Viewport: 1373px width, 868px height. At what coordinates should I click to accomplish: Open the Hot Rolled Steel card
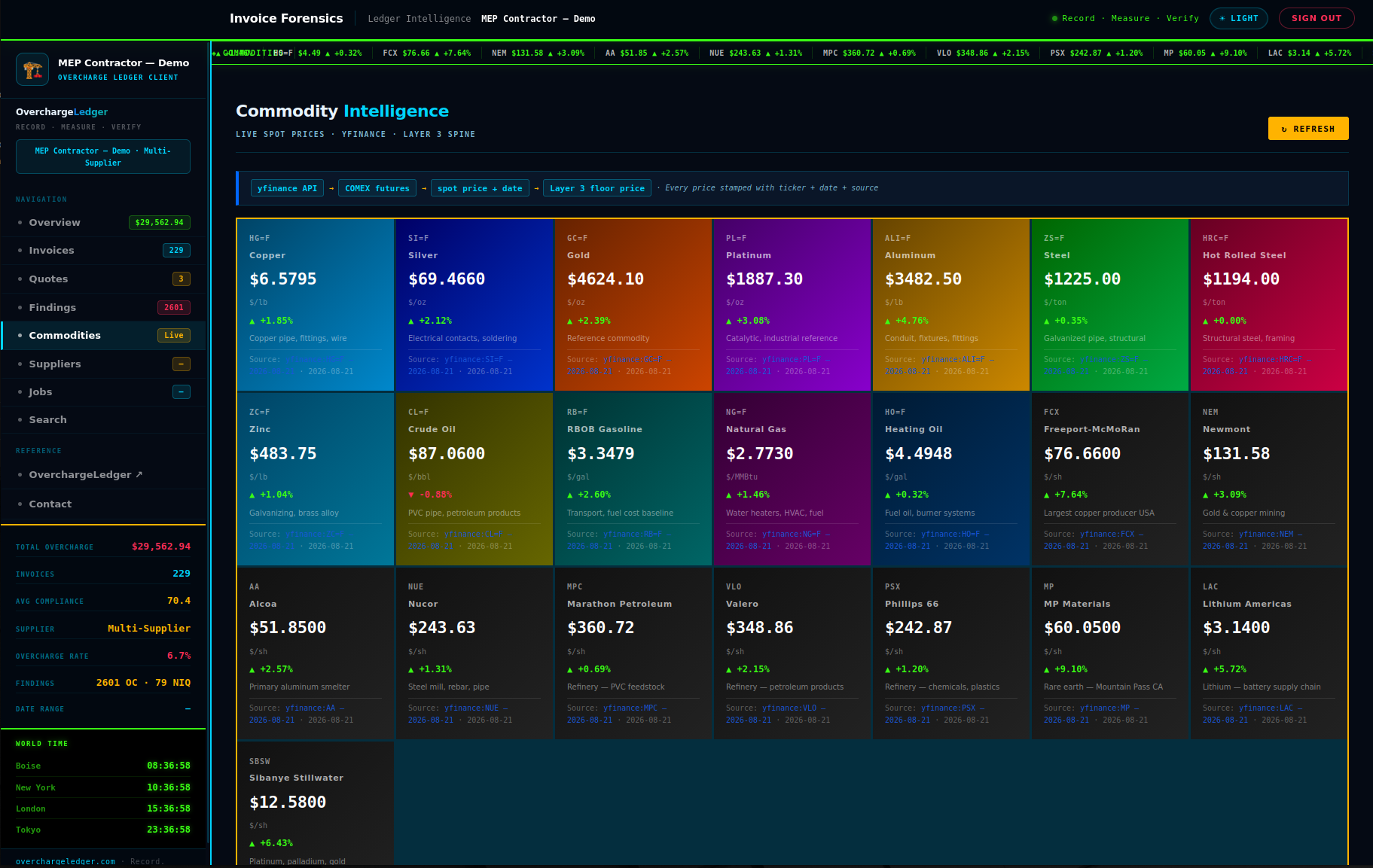(1269, 305)
